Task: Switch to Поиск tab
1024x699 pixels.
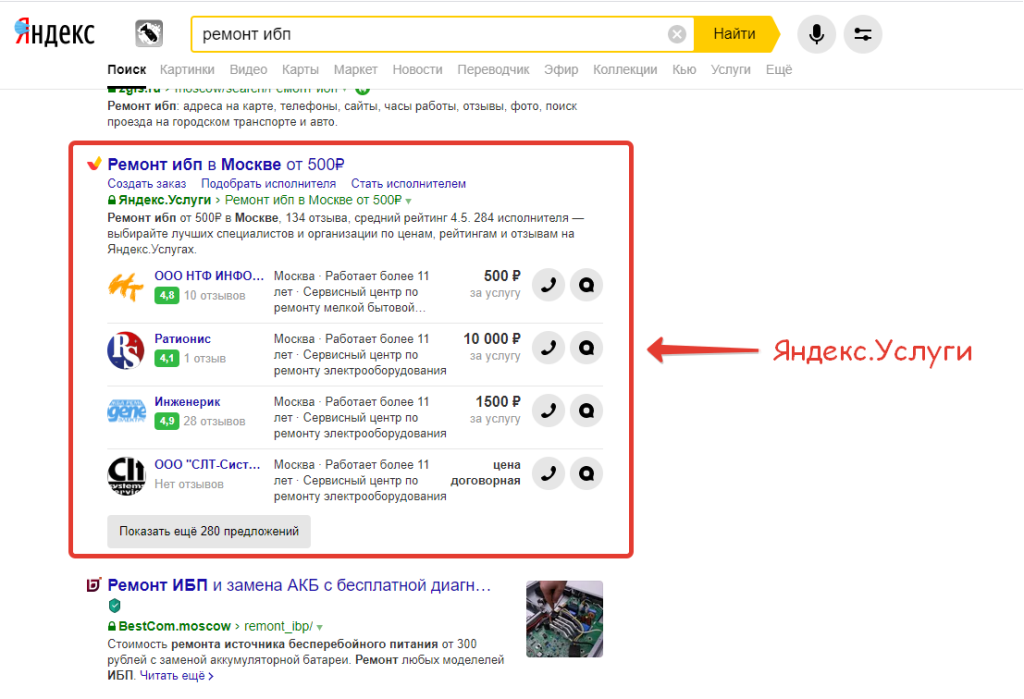Action: pos(127,69)
